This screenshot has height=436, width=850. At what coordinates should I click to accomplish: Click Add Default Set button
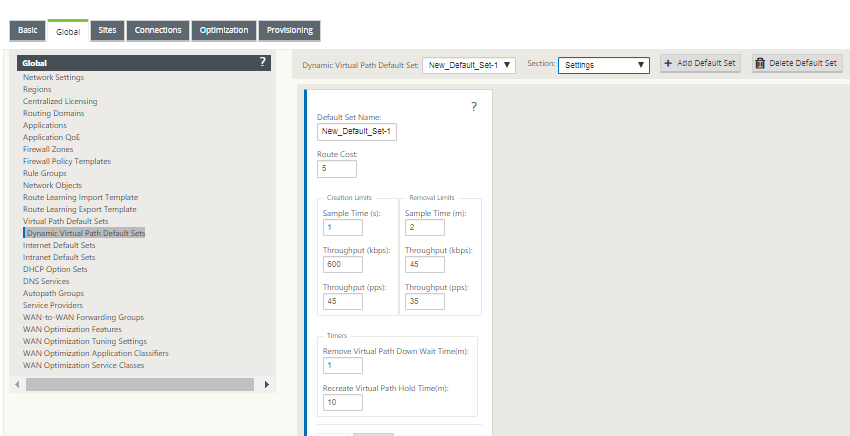click(700, 63)
